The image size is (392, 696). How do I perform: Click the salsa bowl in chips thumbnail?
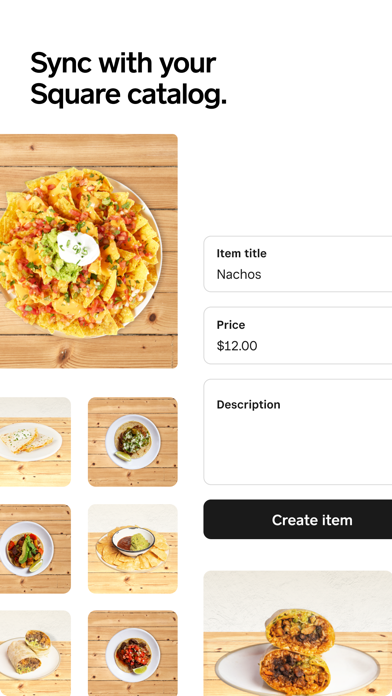127,542
